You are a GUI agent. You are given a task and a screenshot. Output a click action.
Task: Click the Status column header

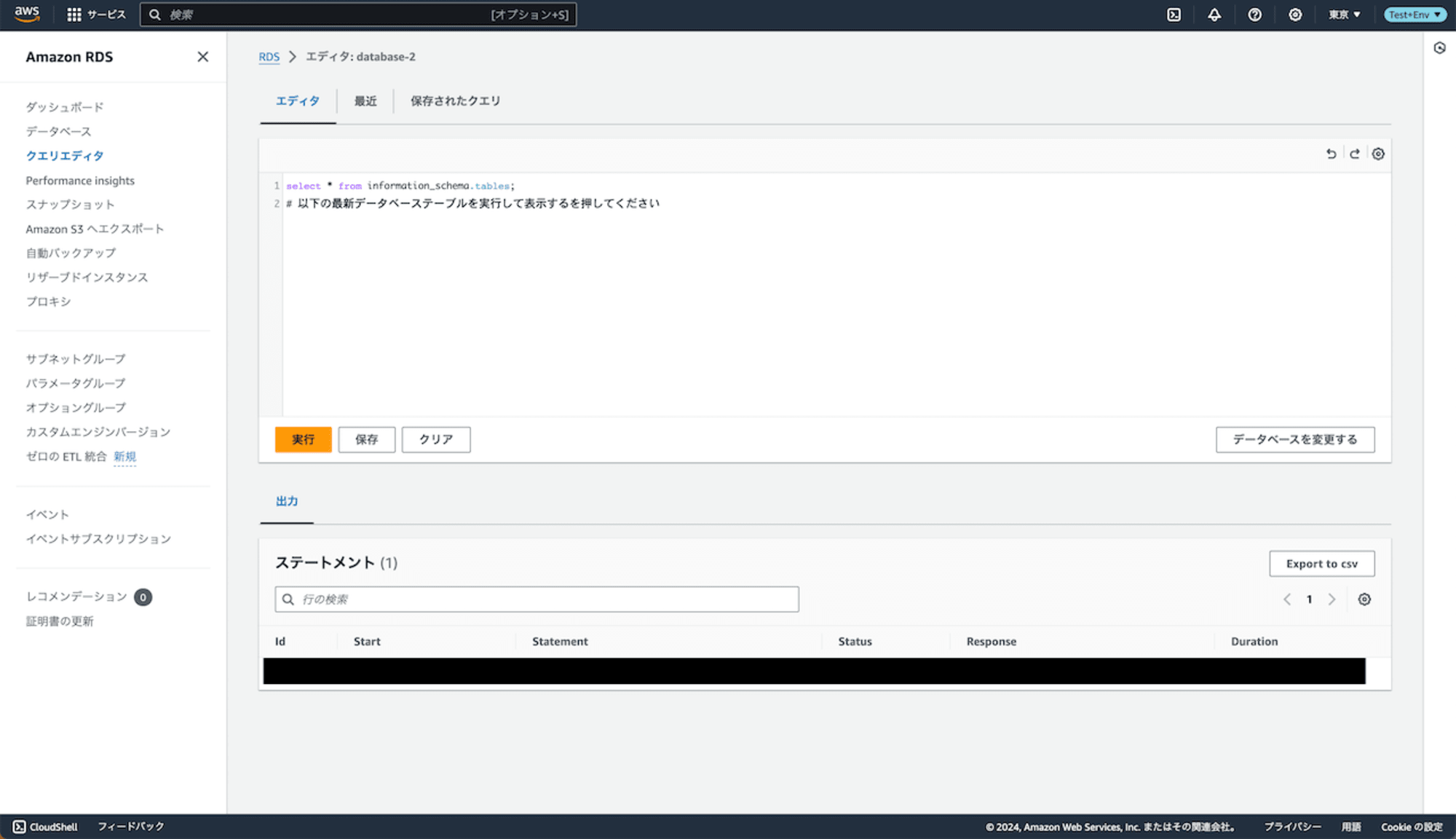click(x=855, y=642)
